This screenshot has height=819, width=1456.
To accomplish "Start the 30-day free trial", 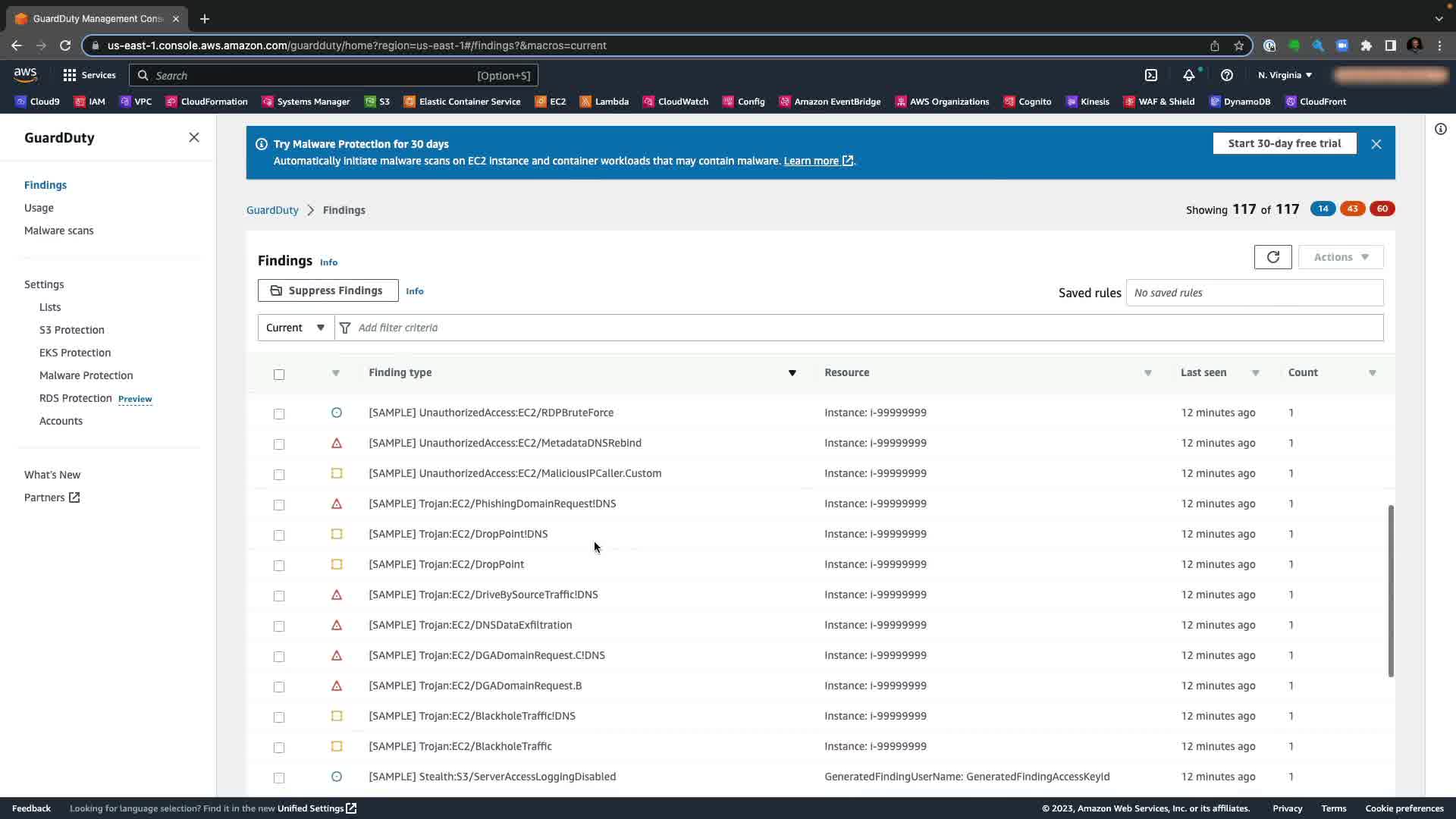I will pyautogui.click(x=1284, y=143).
